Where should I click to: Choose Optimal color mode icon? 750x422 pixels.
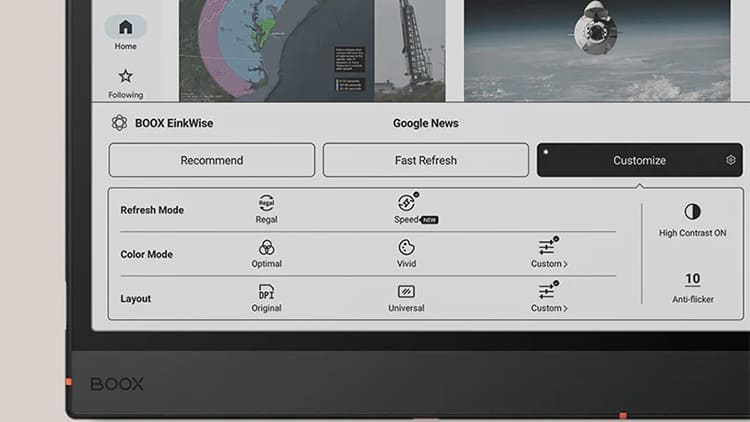pyautogui.click(x=266, y=248)
